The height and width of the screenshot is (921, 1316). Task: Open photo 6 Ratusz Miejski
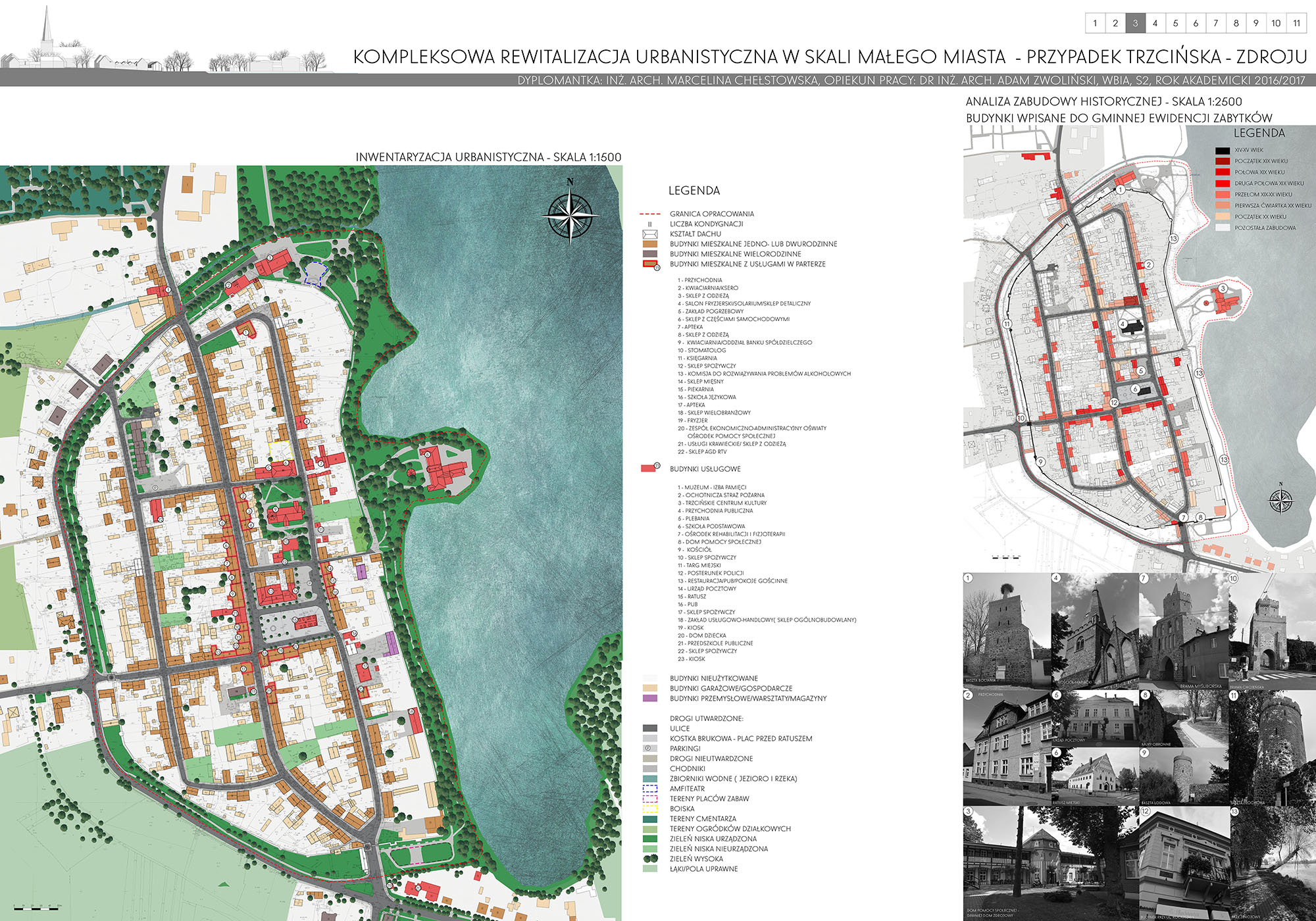coord(1095,776)
